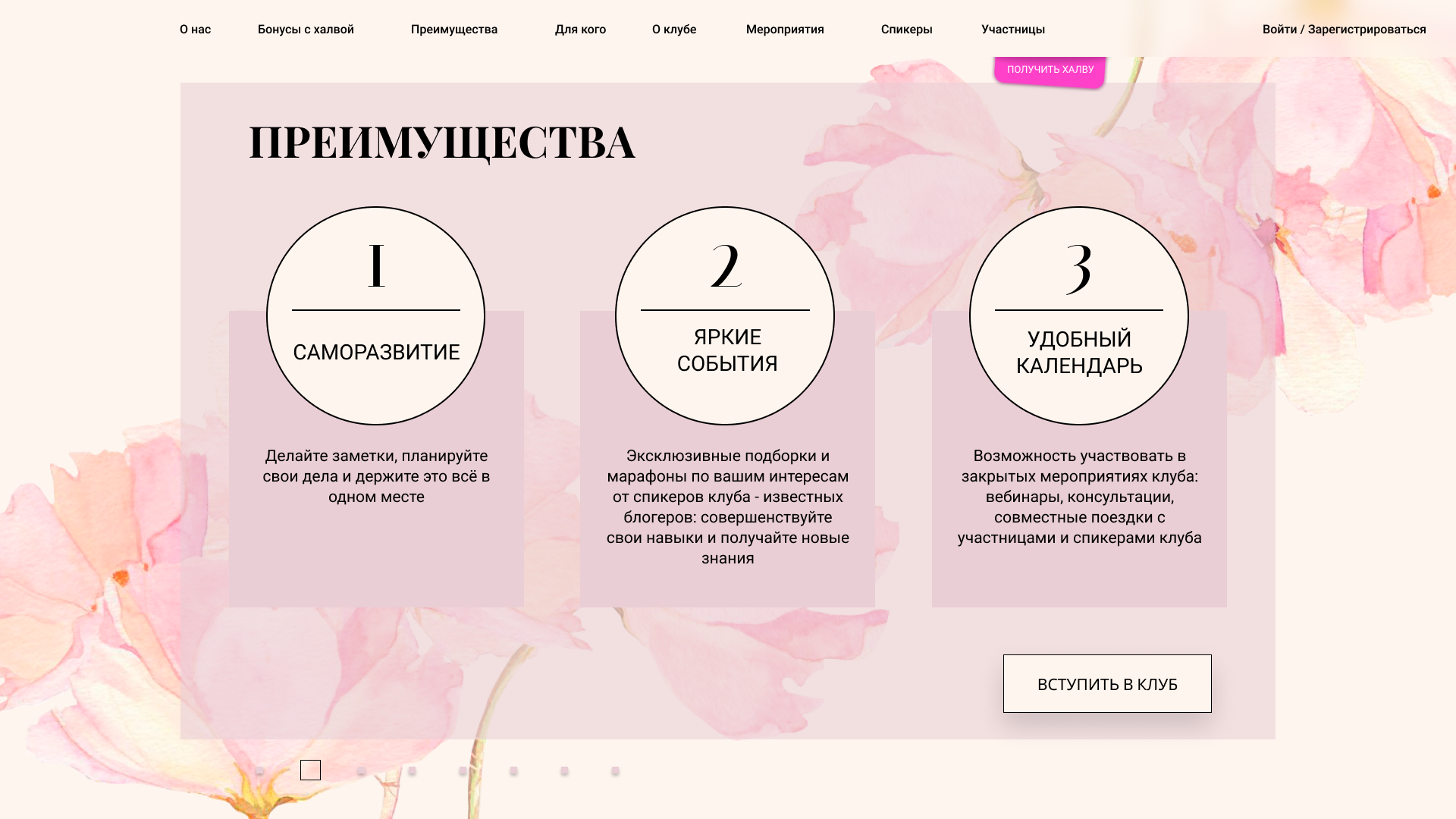
Task: Click the pink 'ПОЛУЧИТЬ ХАЛВУ' button
Action: point(1050,71)
